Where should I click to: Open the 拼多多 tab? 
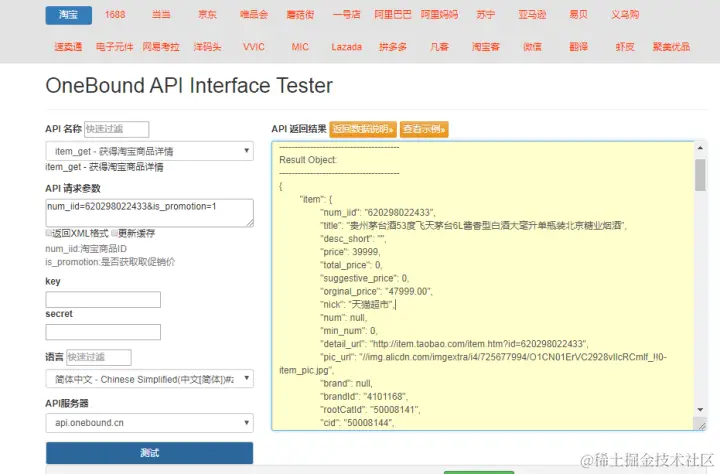coord(393,47)
